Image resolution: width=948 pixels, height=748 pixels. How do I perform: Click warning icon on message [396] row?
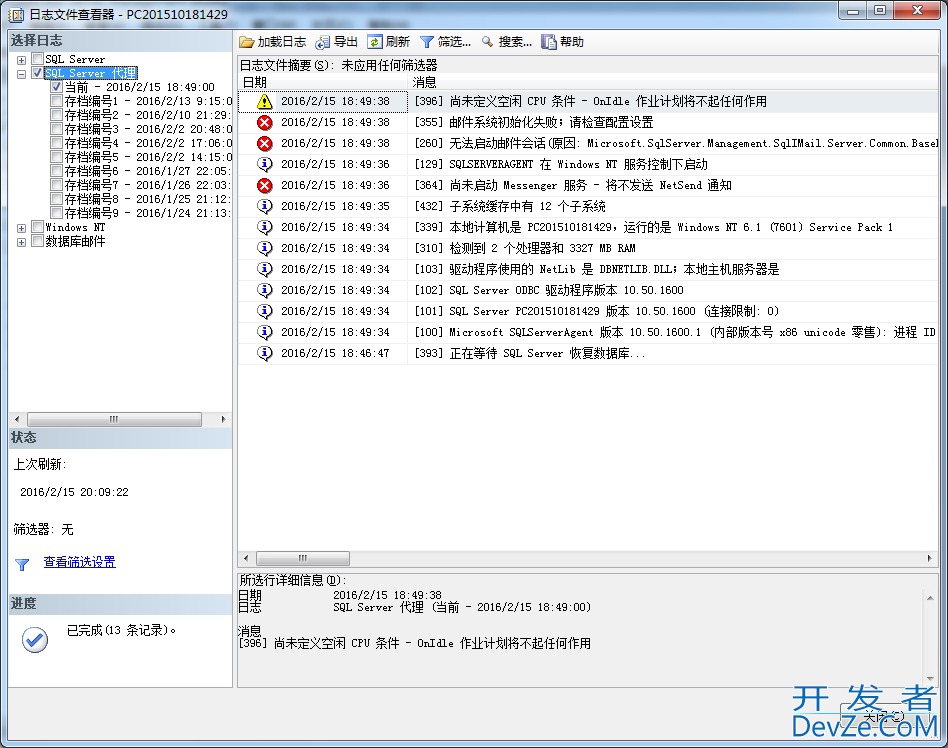(264, 102)
